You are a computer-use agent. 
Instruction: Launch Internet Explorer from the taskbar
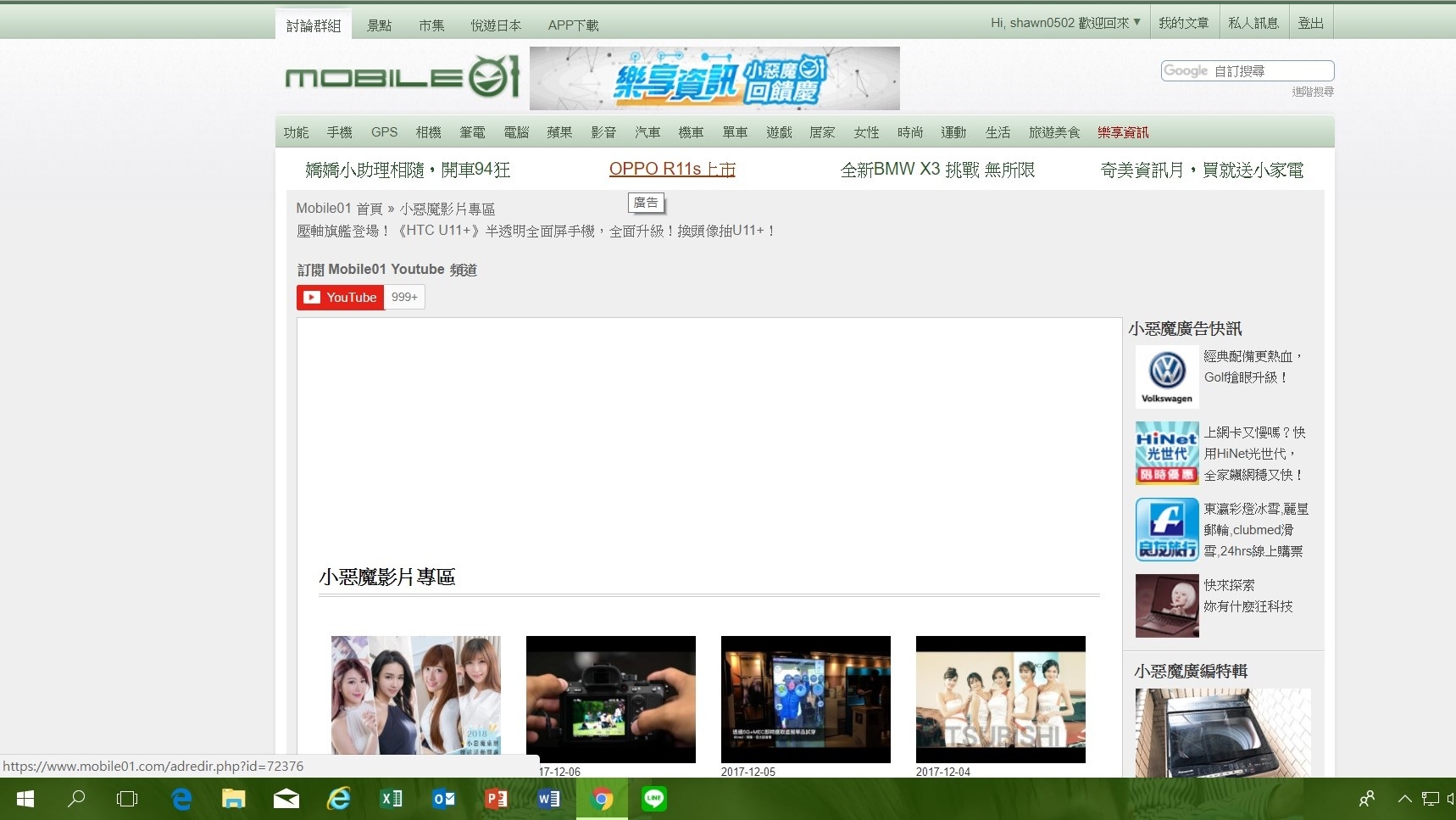(339, 799)
